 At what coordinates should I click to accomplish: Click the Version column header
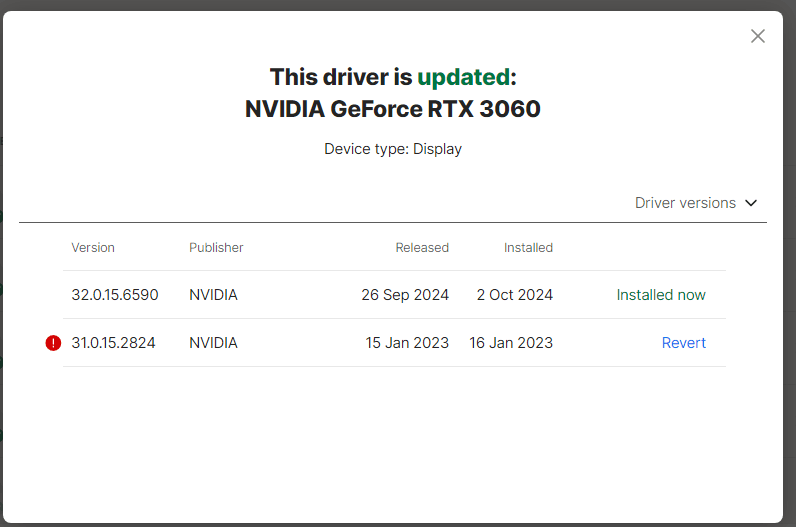pyautogui.click(x=93, y=248)
